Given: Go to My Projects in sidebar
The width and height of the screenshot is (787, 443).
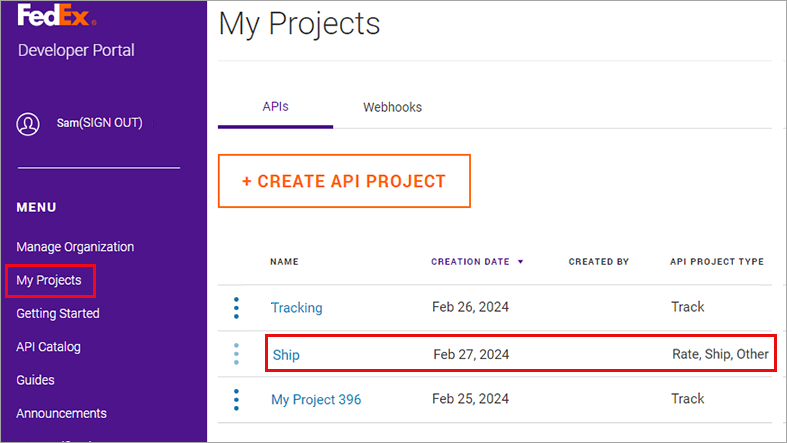Looking at the screenshot, I should pos(49,280).
